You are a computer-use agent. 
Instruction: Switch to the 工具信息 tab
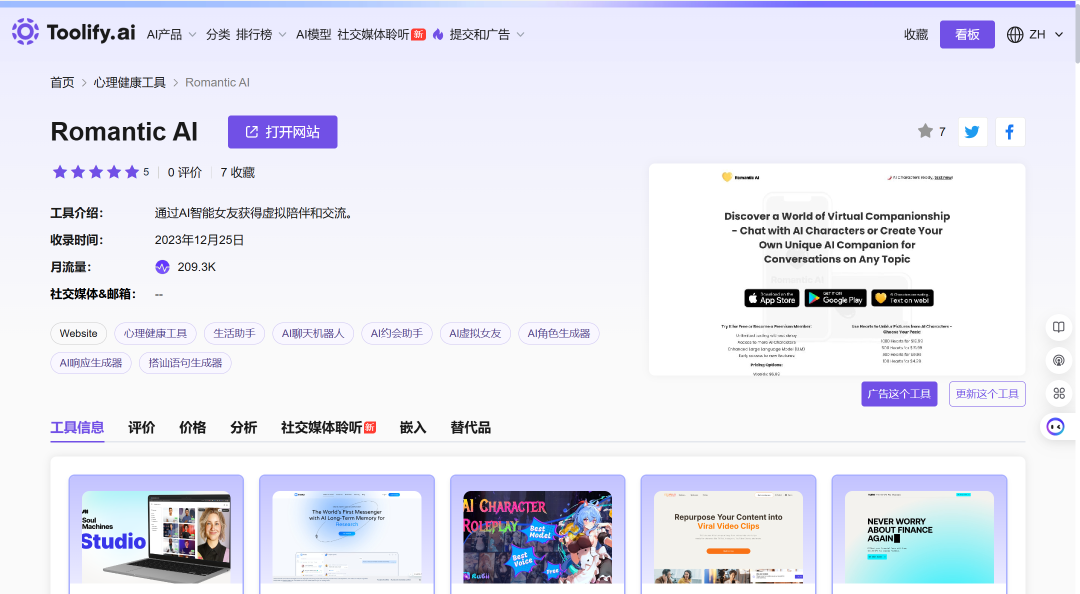[77, 428]
